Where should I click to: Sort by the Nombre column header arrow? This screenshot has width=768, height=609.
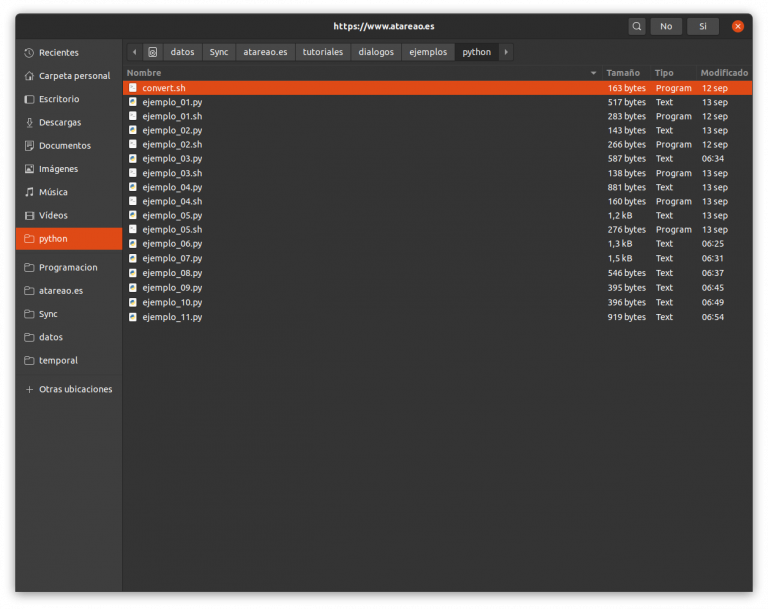click(x=593, y=73)
